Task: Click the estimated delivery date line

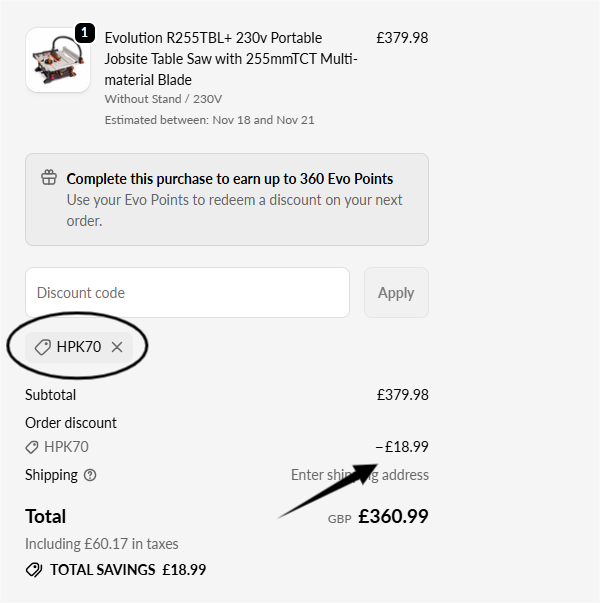Action: 209,120
